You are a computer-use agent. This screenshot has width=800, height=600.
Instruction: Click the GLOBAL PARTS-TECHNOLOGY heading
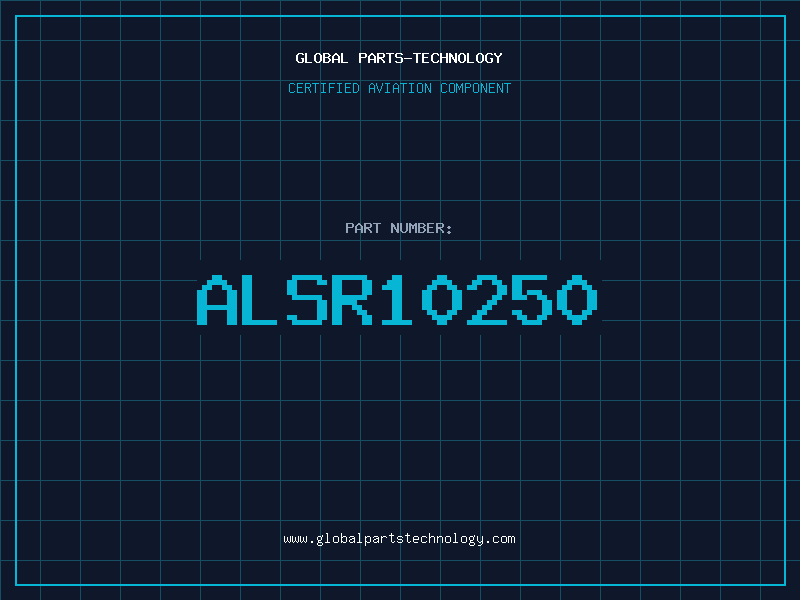point(399,58)
